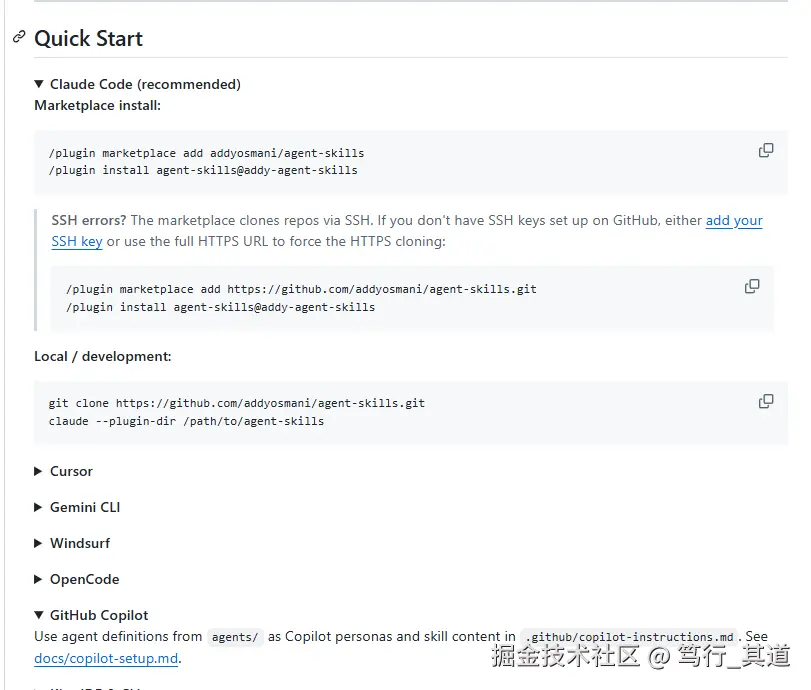Click the 'claude --plugin-dir /path/to/agent-skills' line
Viewport: 811px width, 690px height.
click(186, 421)
